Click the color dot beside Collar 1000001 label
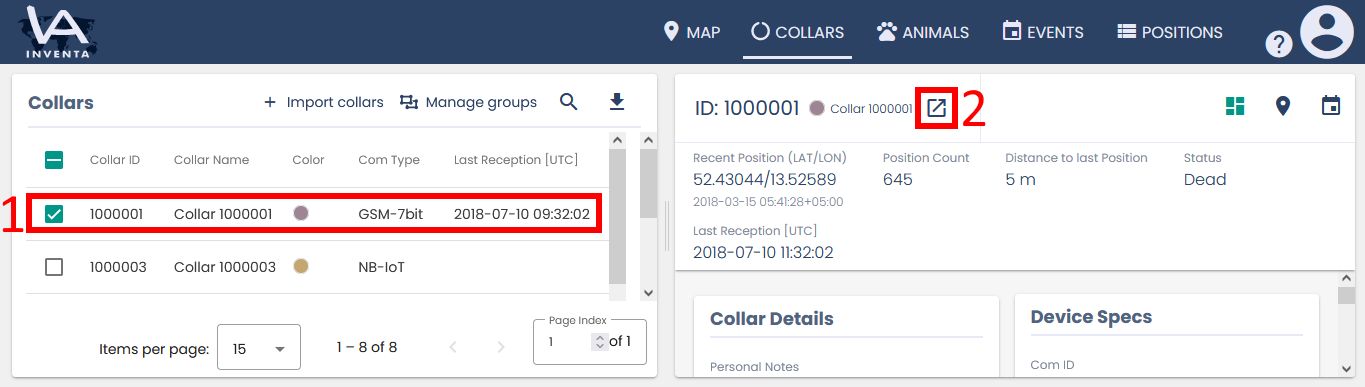 click(817, 108)
